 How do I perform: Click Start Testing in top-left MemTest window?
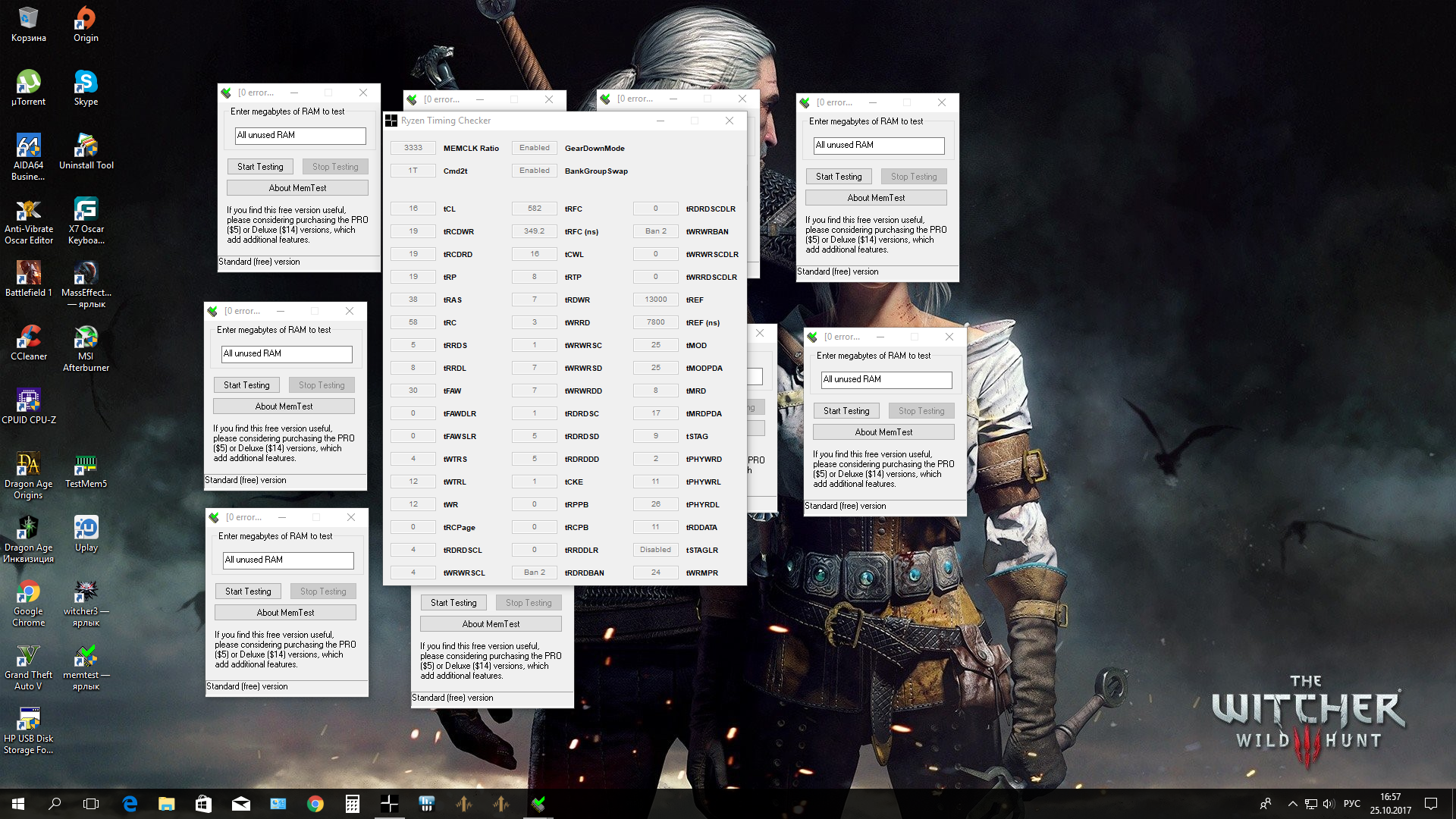260,167
